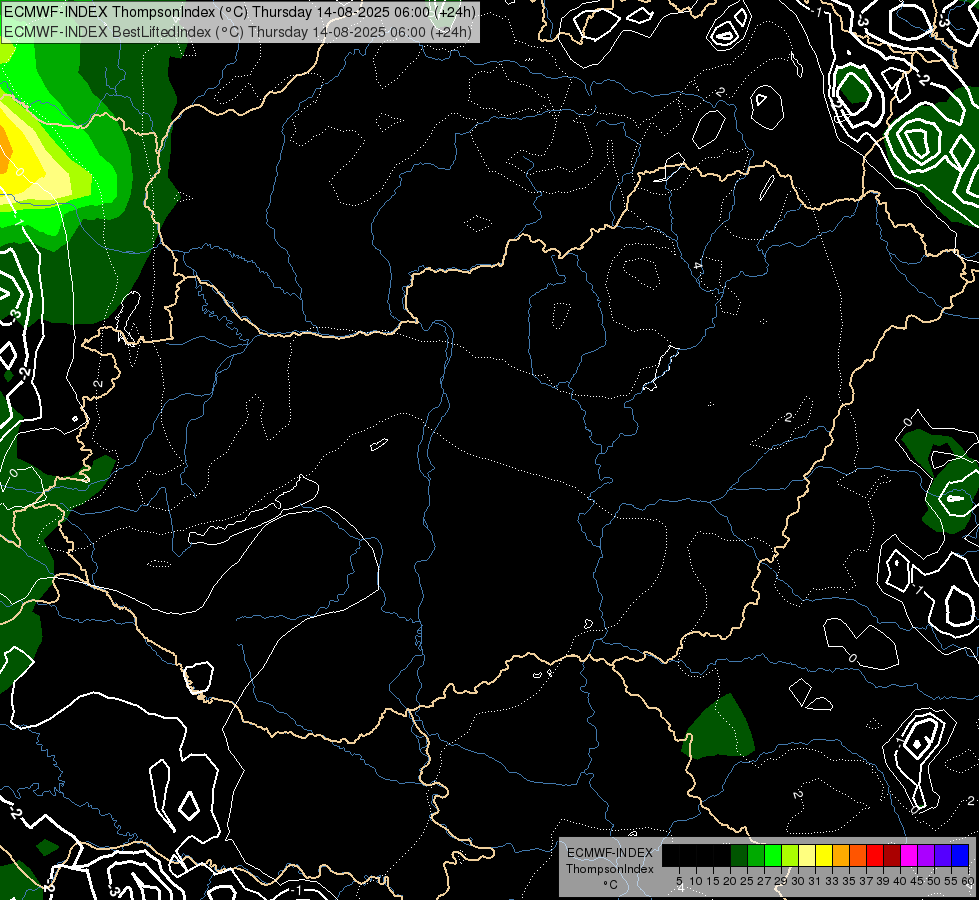The image size is (979, 900).
Task: Click the legend tick label "50"
Action: coord(935,881)
